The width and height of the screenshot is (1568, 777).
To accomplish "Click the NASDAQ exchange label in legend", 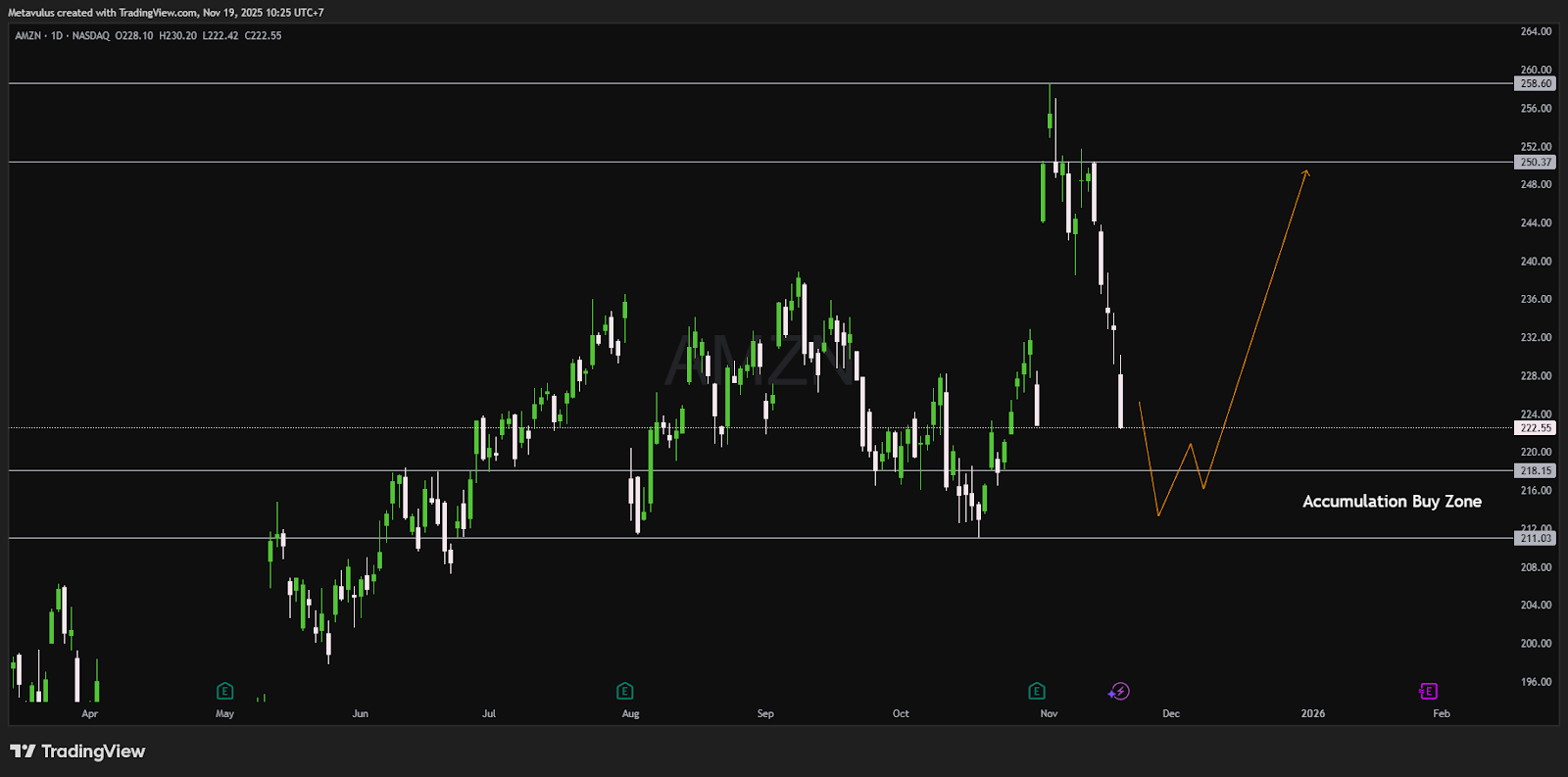I will click(x=91, y=36).
